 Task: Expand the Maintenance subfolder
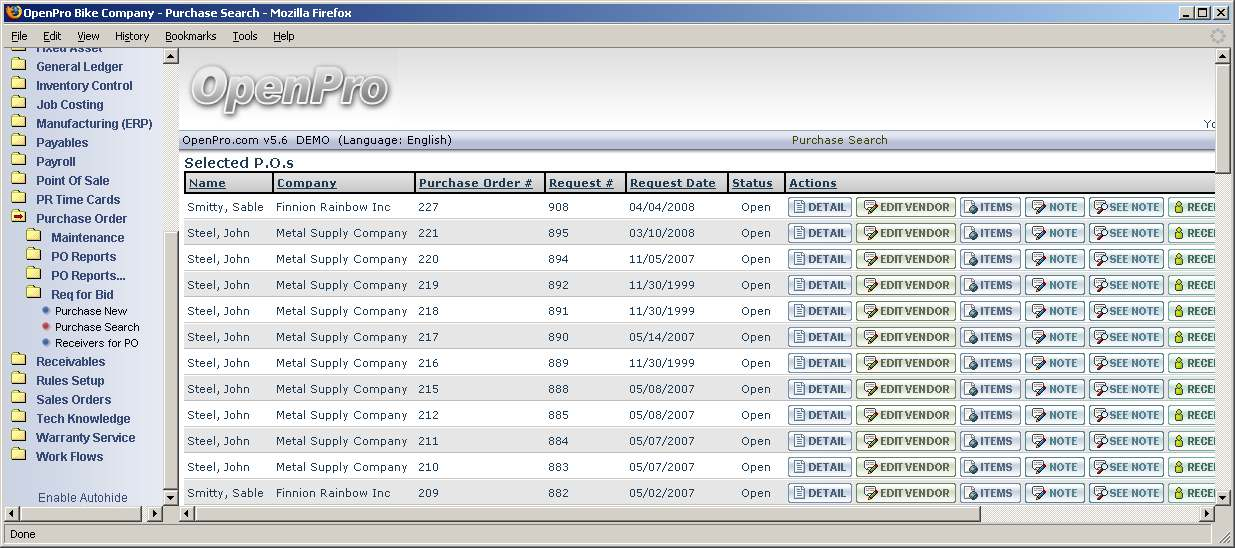pyautogui.click(x=87, y=237)
